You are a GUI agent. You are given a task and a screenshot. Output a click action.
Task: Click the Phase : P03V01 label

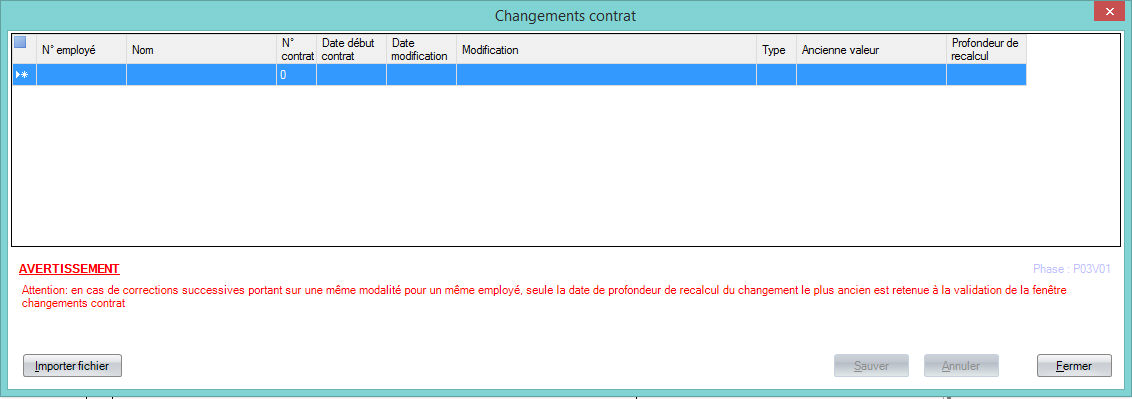point(1072,269)
